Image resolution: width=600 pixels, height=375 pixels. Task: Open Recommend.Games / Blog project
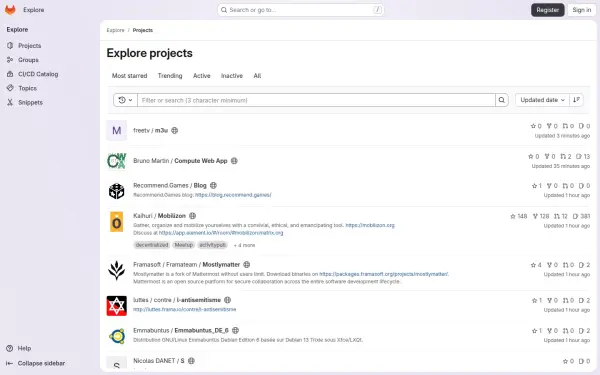(170, 185)
